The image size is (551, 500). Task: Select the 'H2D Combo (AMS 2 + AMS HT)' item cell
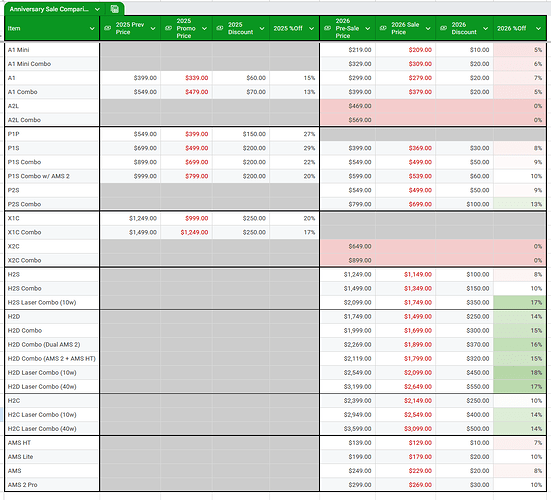pos(52,359)
